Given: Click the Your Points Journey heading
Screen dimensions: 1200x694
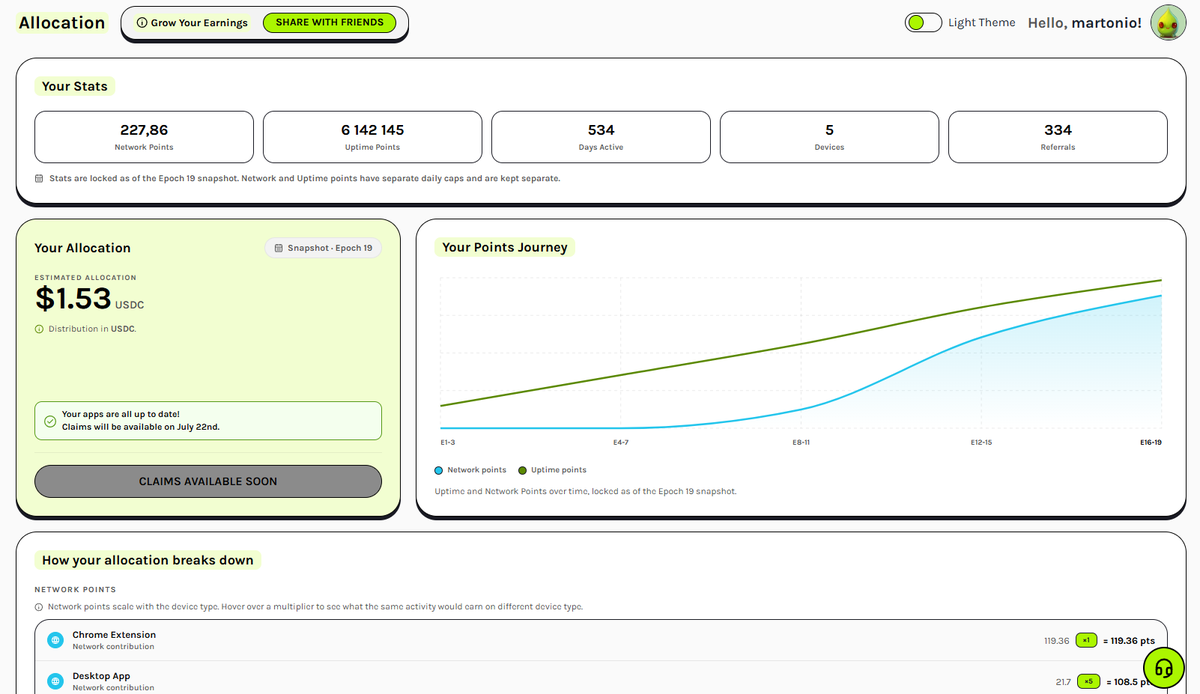Looking at the screenshot, I should [505, 247].
